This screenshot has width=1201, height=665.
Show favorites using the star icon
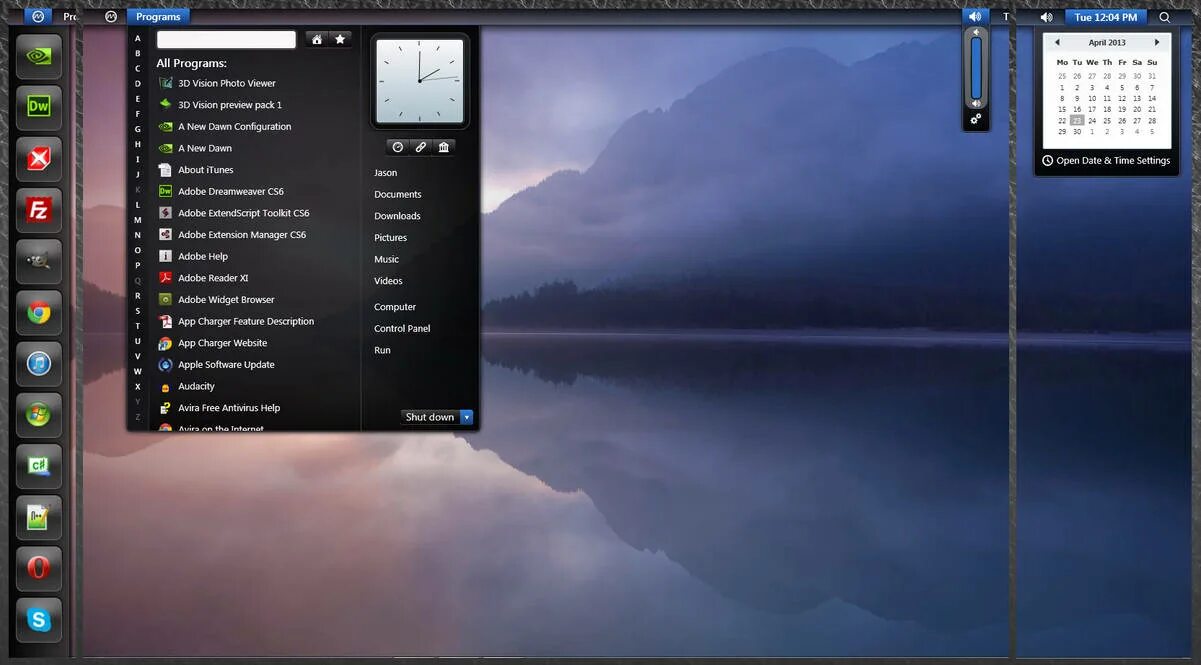340,39
